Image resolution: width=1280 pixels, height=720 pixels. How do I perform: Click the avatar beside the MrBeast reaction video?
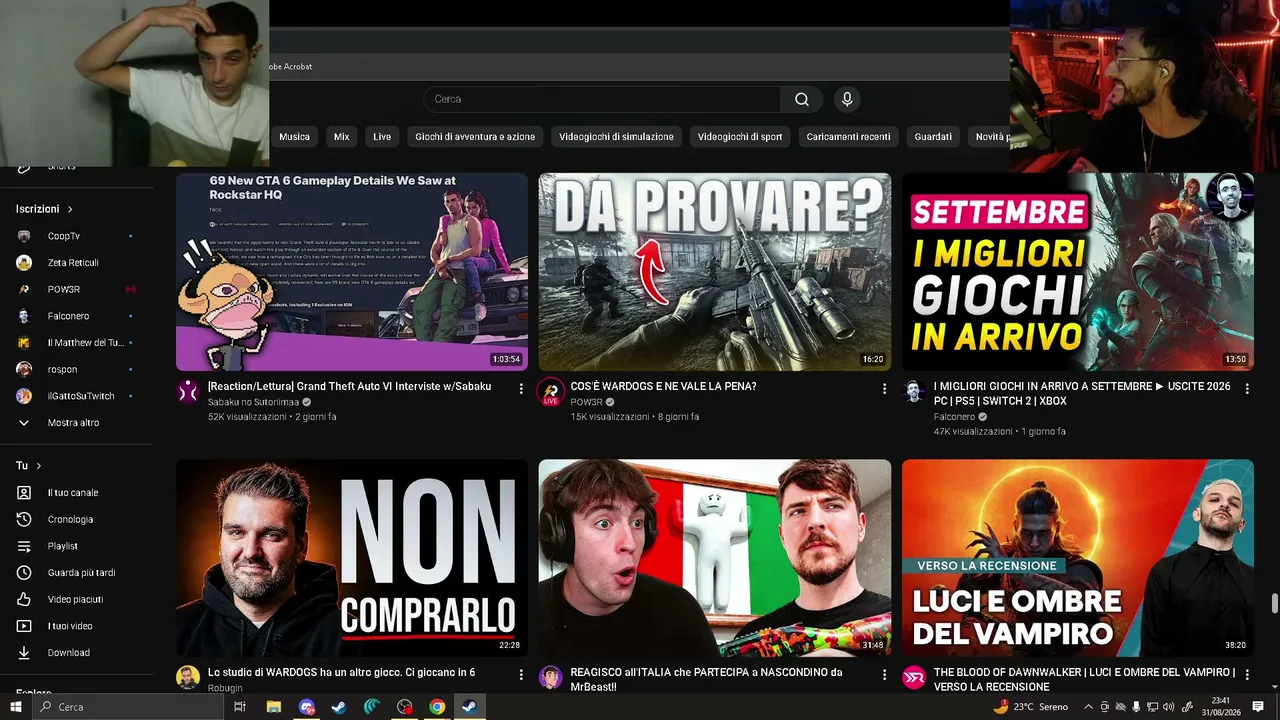[x=550, y=677]
